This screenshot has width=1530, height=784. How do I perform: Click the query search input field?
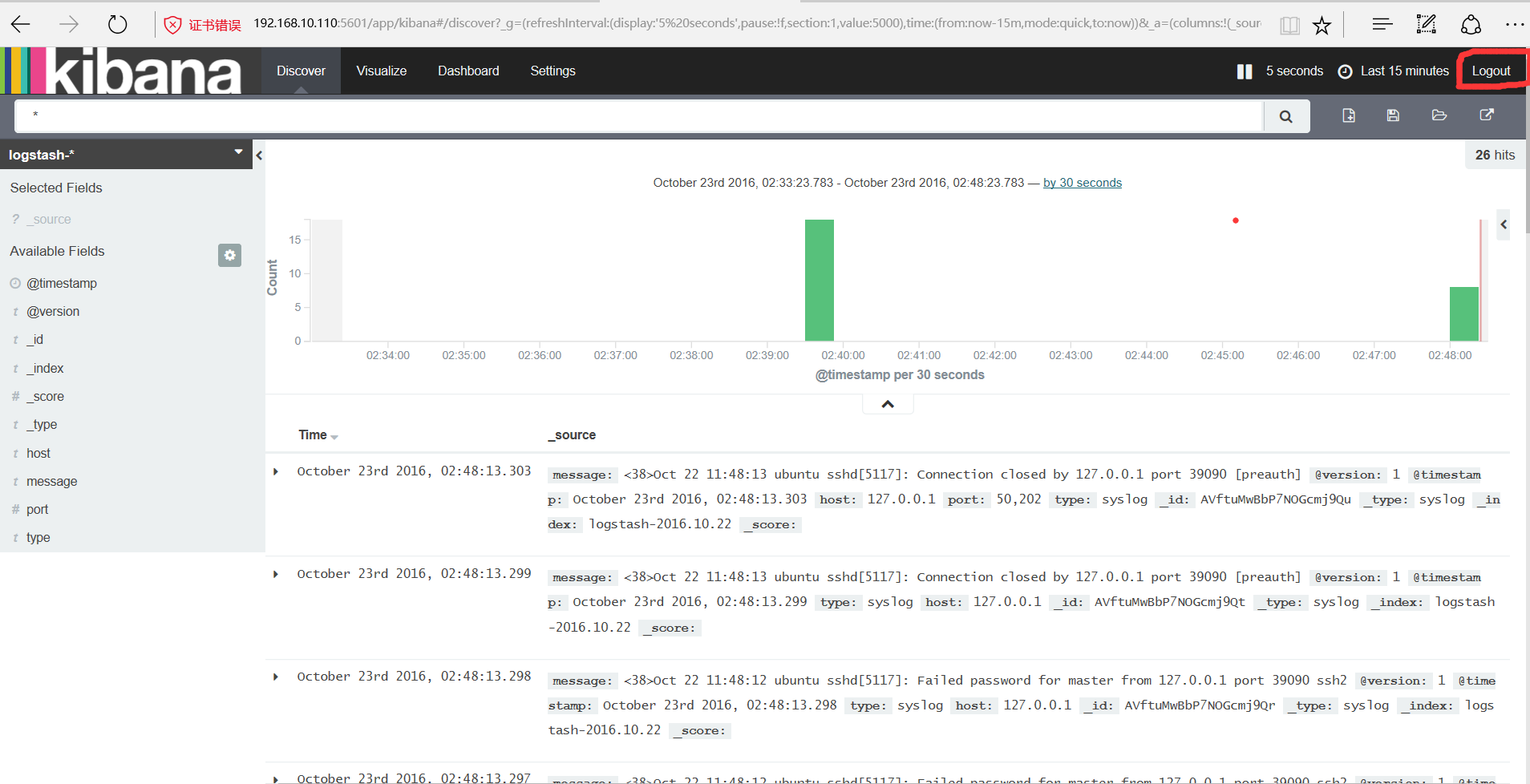[x=638, y=116]
